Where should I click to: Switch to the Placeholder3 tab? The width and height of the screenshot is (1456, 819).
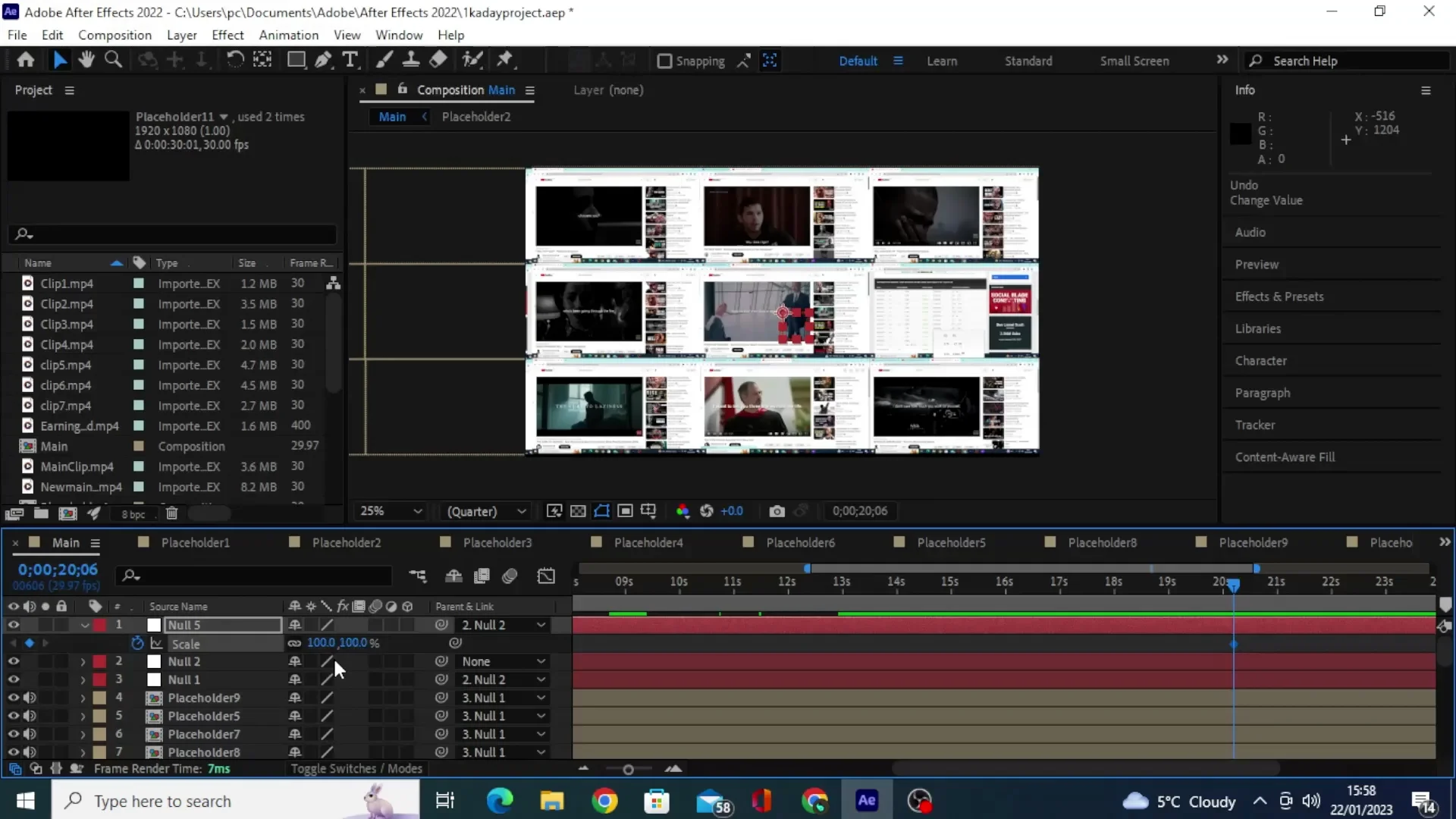(497, 542)
